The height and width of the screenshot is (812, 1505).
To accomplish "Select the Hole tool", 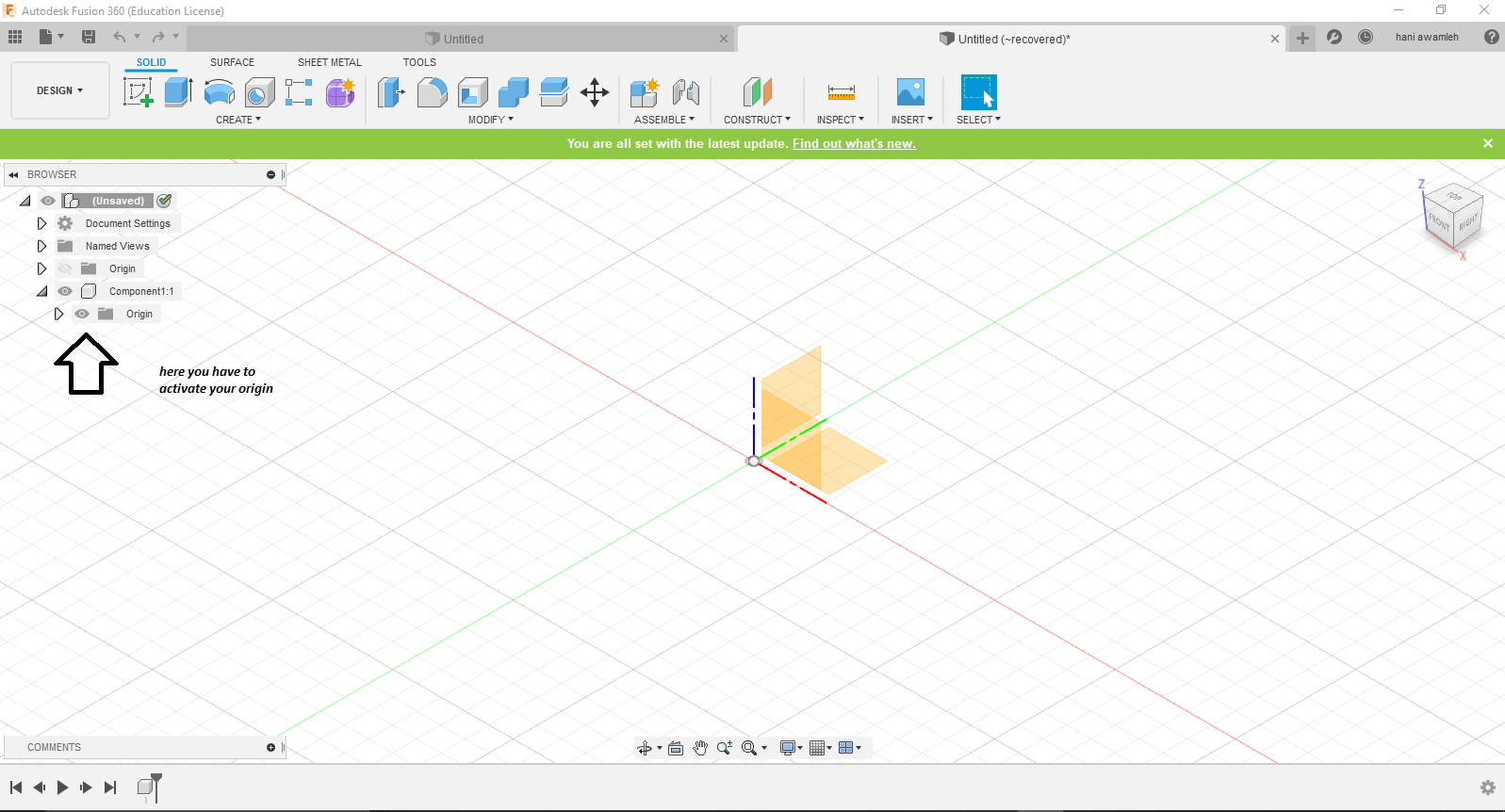I will click(x=259, y=92).
